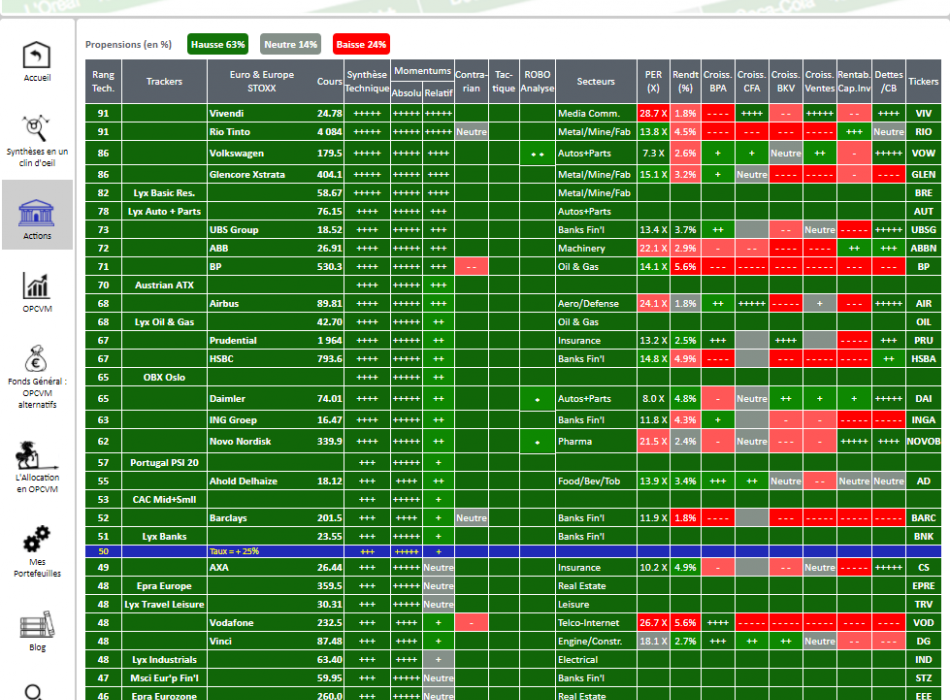The image size is (950, 700).
Task: Click the Croiss. BPA column header
Action: coord(718,81)
